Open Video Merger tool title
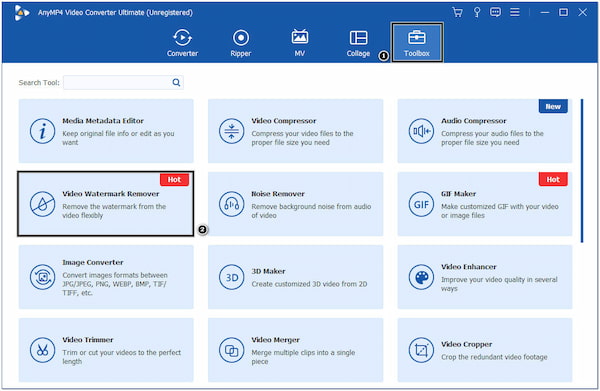 click(276, 340)
